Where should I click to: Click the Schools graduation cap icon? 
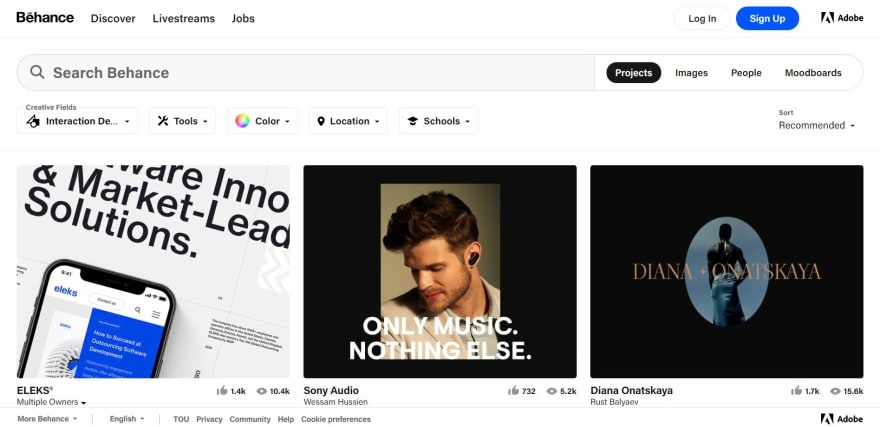click(412, 121)
